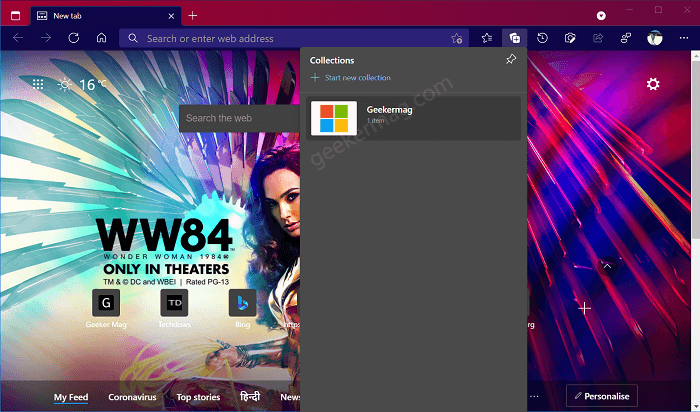The image size is (700, 412).
Task: Open the Home page
Action: click(101, 38)
